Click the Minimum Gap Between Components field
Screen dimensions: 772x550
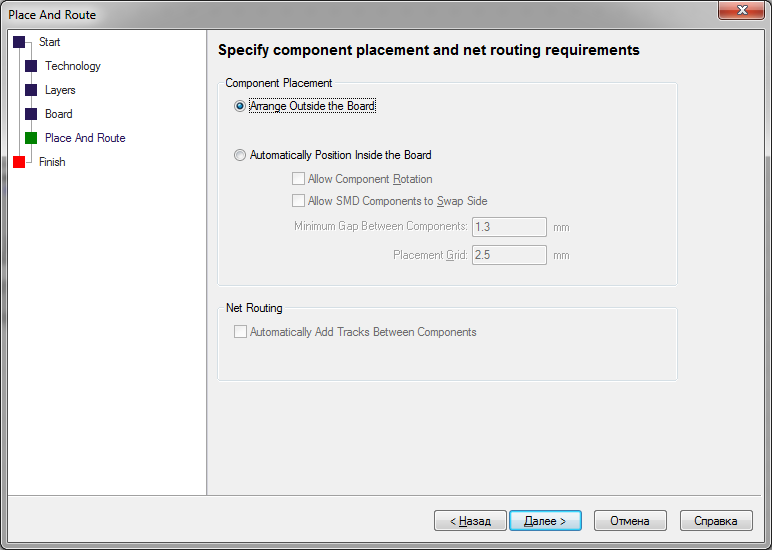[509, 227]
